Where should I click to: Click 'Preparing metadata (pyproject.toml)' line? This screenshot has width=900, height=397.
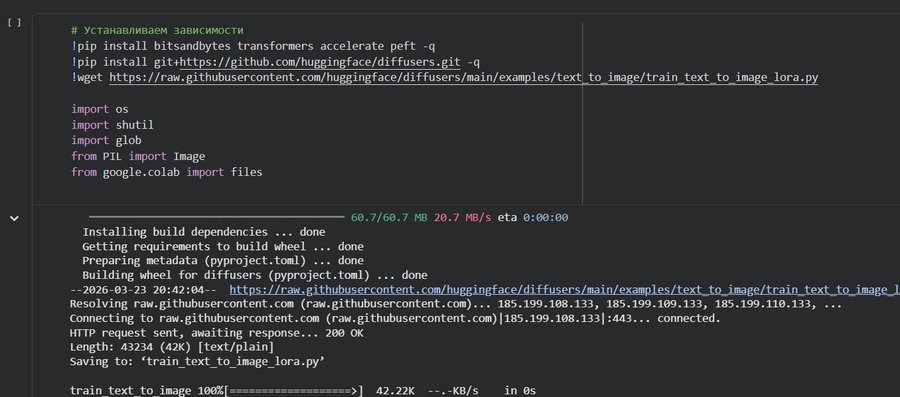pyautogui.click(x=223, y=261)
